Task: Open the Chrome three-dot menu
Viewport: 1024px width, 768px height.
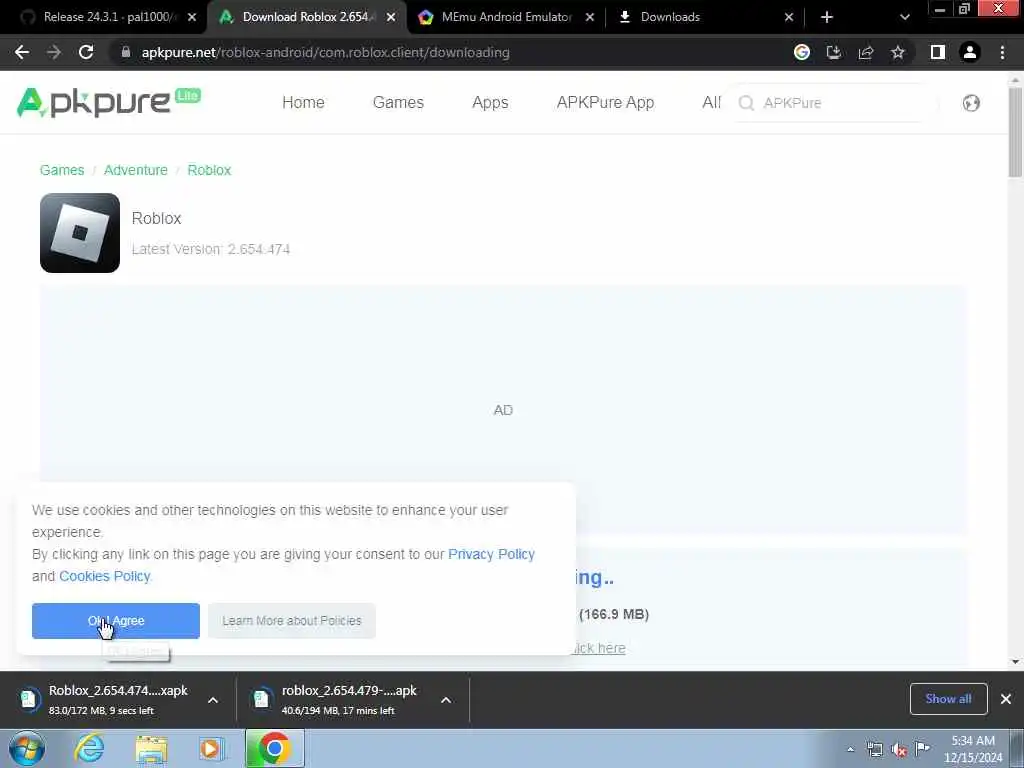Action: 1002,52
